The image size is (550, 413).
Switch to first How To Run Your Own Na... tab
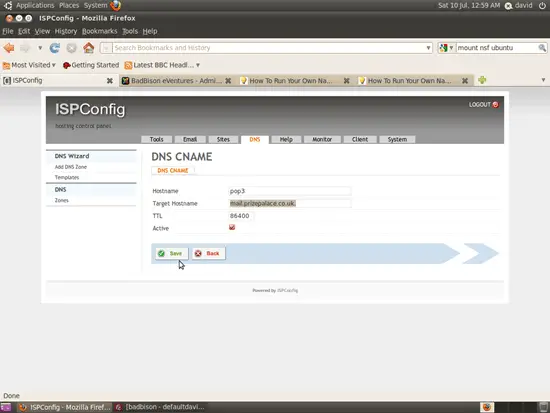tap(286, 81)
